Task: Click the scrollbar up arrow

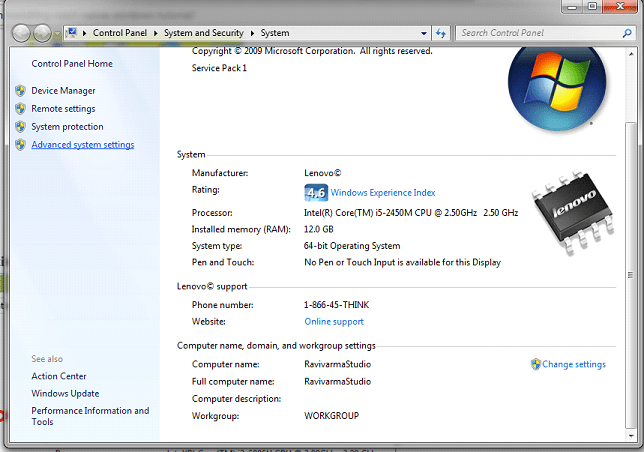Action: tap(631, 54)
